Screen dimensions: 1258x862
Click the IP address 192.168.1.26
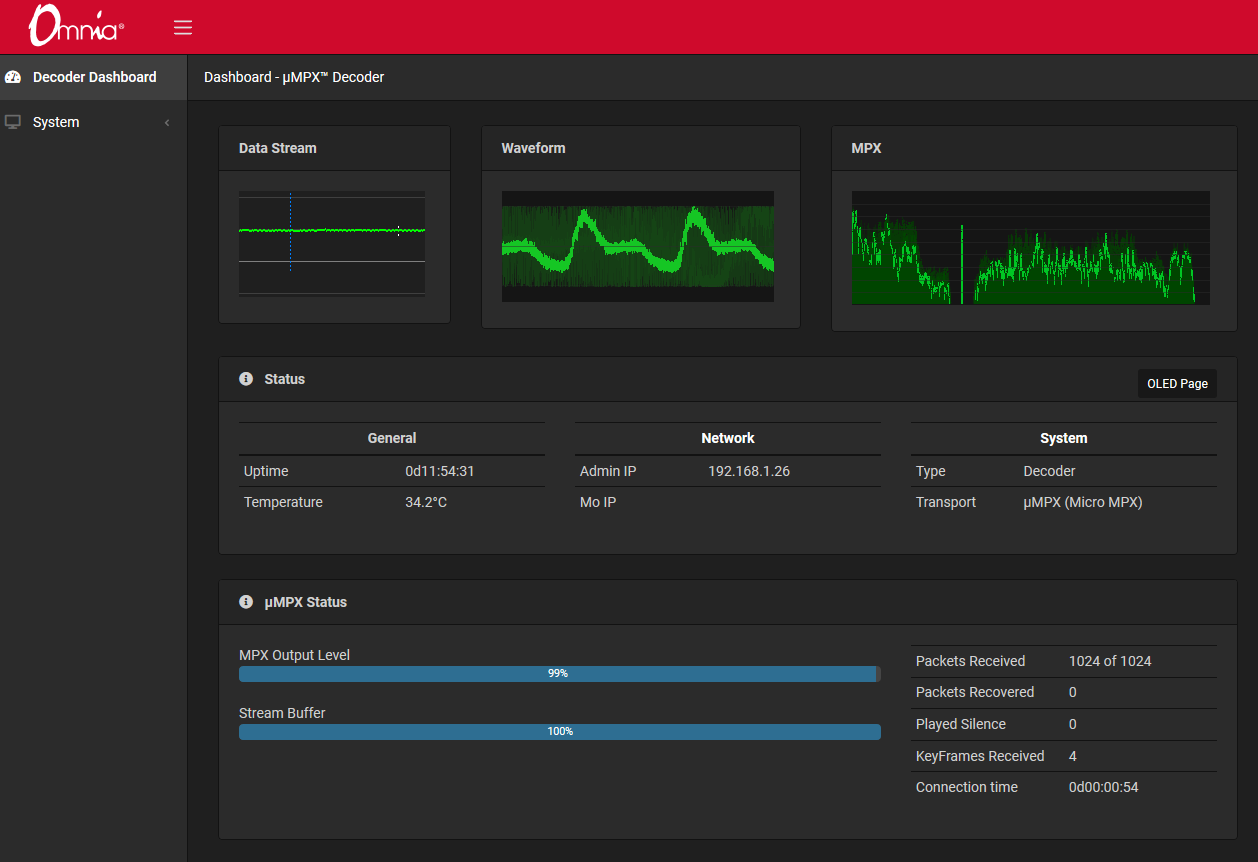click(x=749, y=471)
